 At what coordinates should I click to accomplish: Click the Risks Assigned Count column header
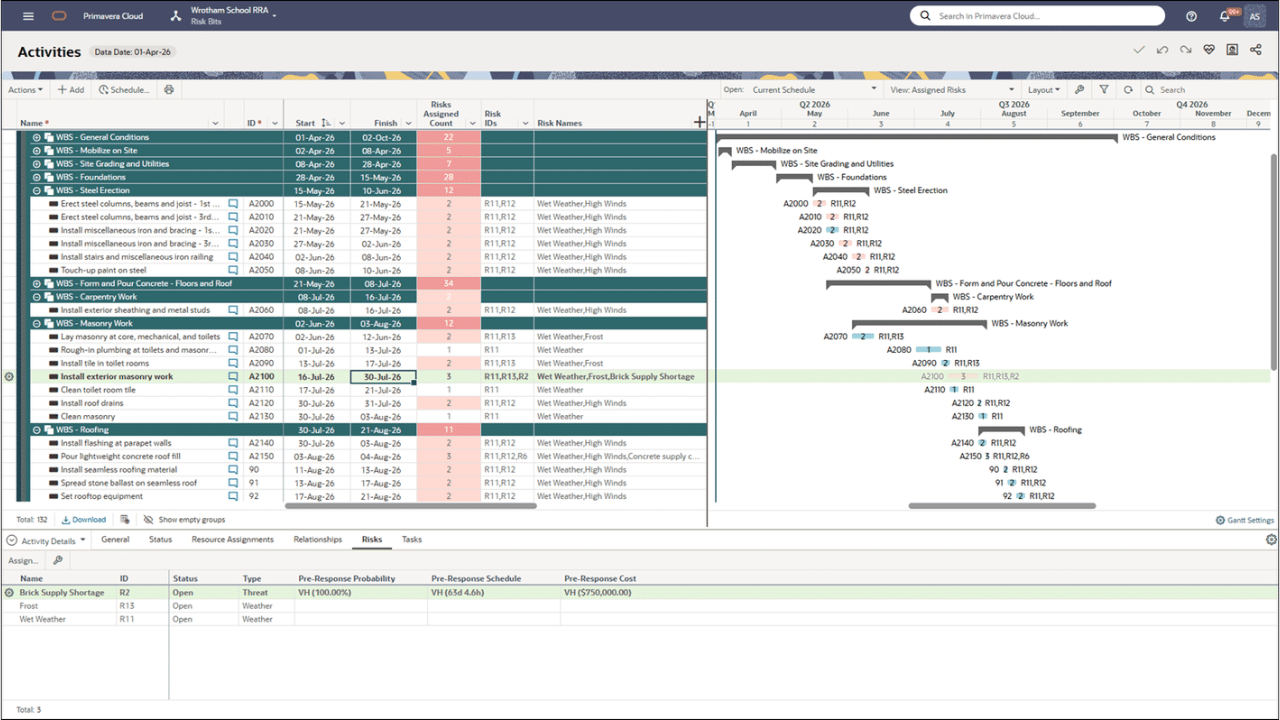[441, 114]
